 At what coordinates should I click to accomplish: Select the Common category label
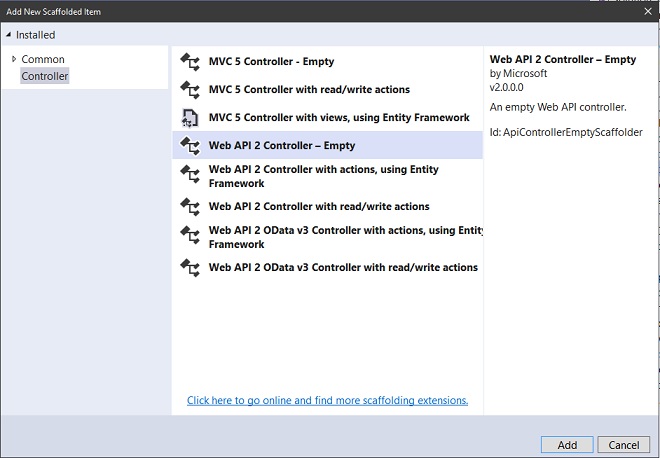coord(43,60)
